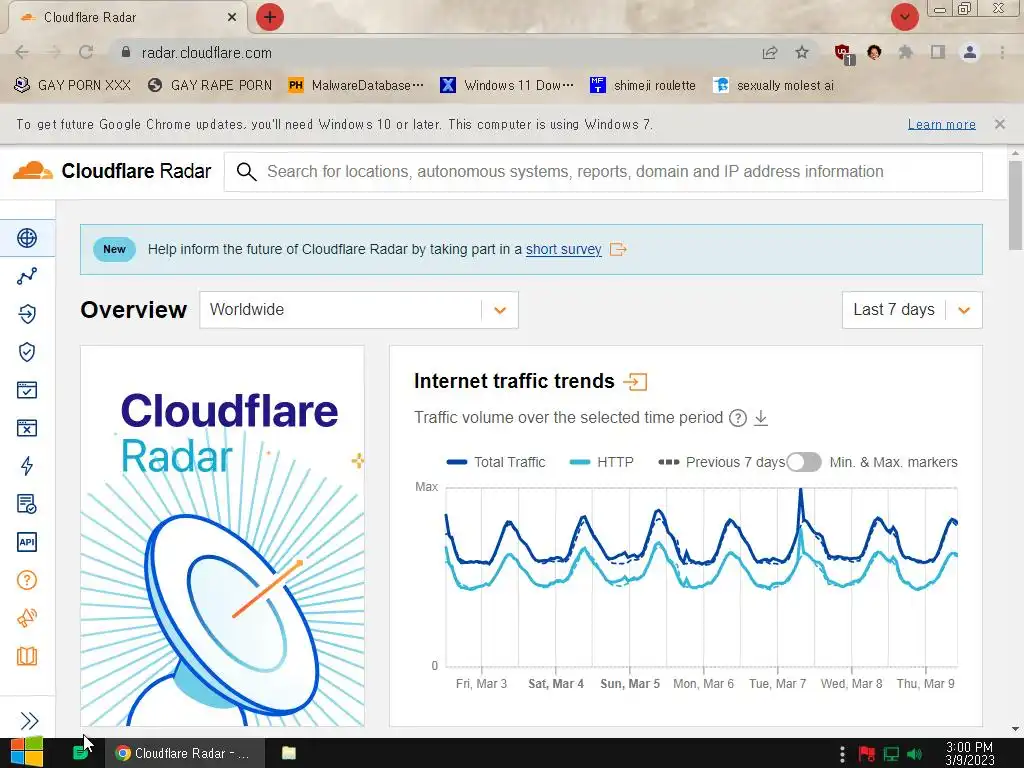Screen dimensions: 1024x768
Task: Open the document checklist reports sidebar icon
Action: [27, 504]
